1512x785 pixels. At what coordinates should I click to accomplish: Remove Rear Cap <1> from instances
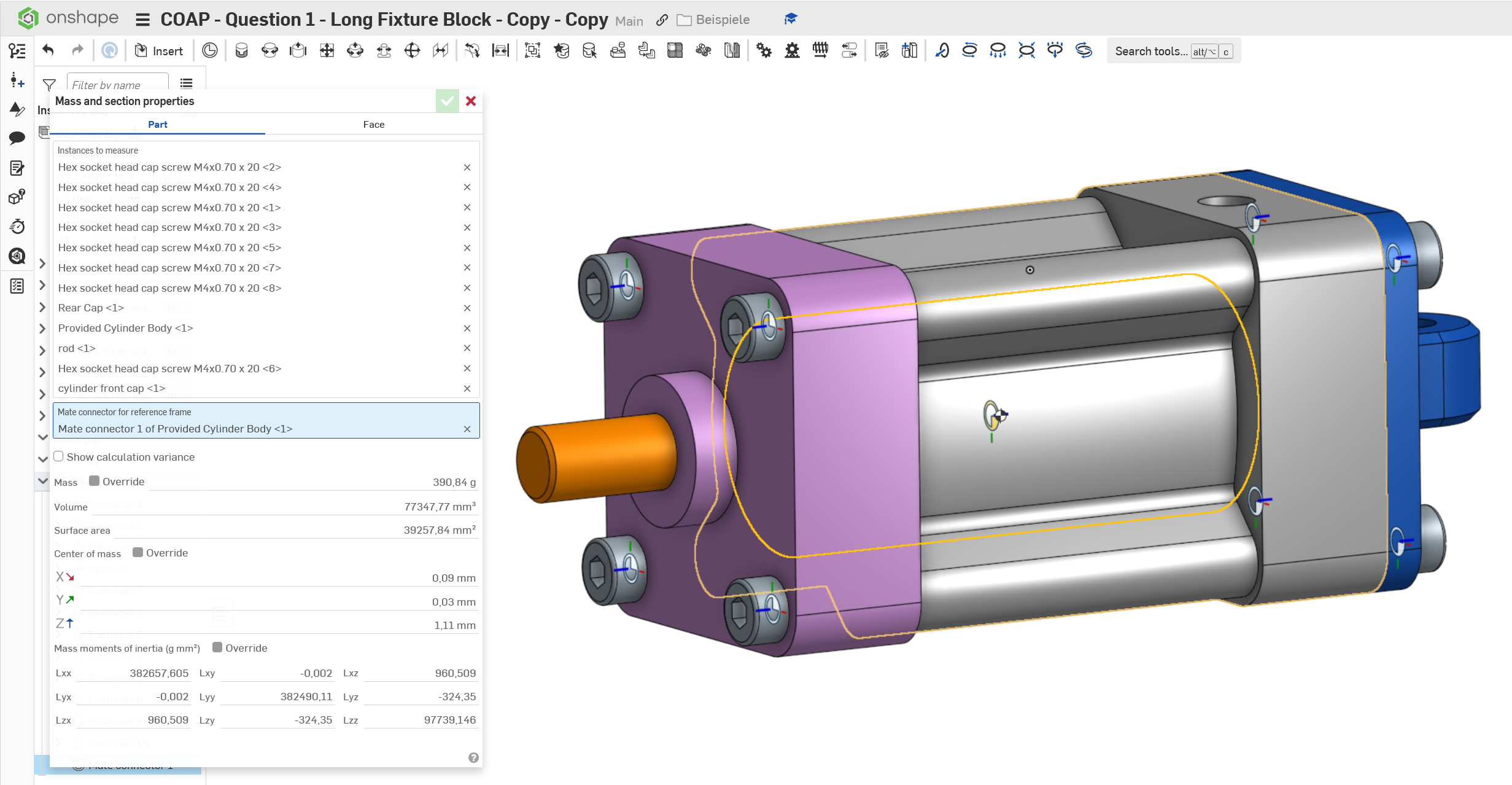pyautogui.click(x=467, y=308)
